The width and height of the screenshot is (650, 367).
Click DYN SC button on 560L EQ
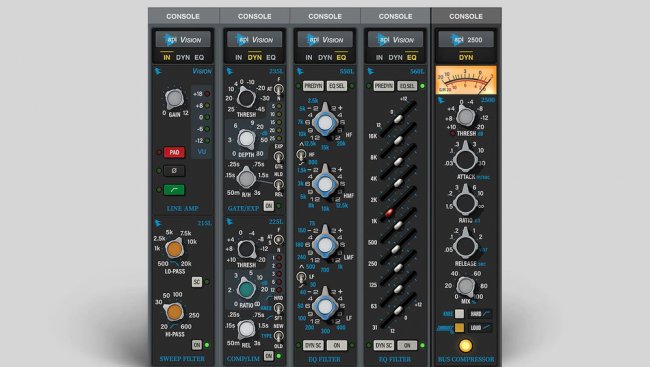383,345
